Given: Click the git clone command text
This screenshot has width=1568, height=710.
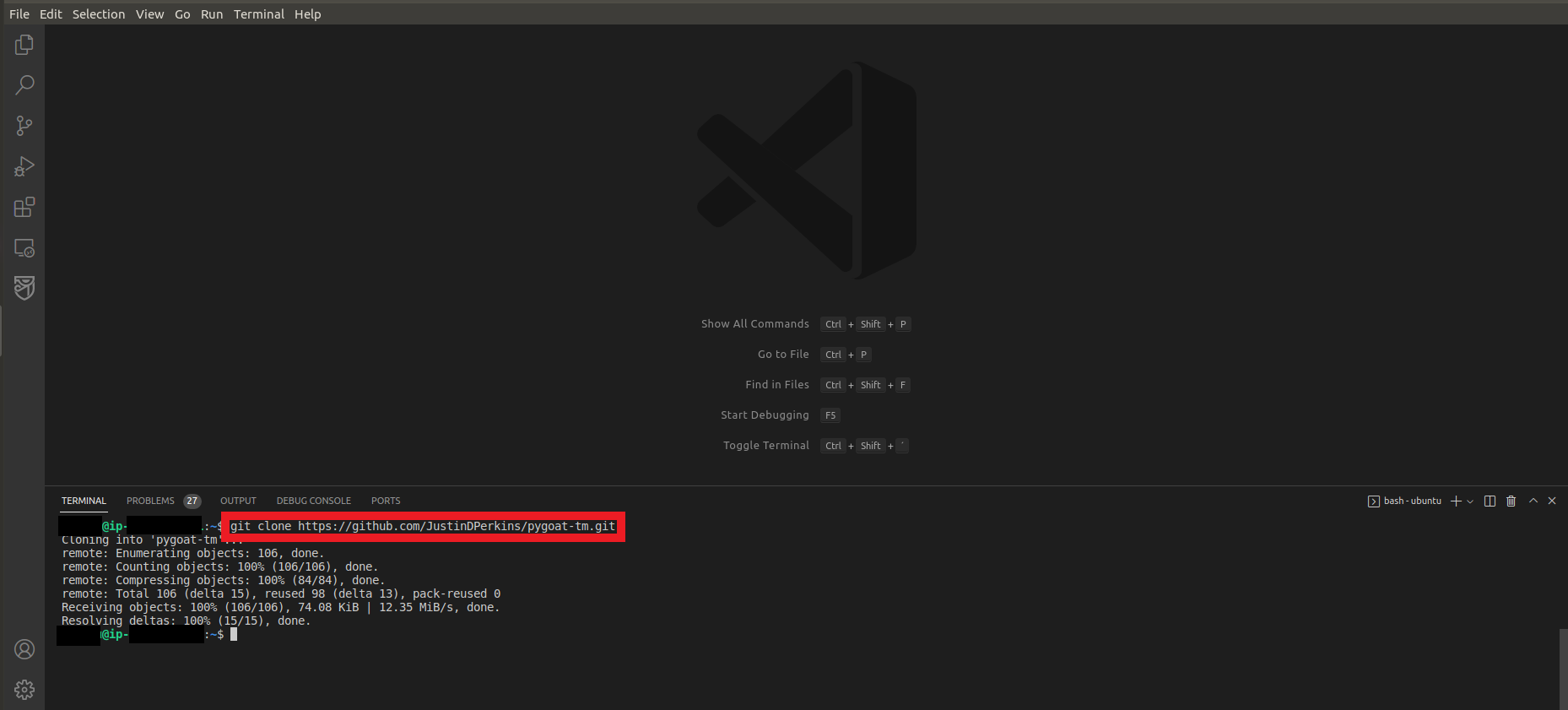Looking at the screenshot, I should coord(423,527).
